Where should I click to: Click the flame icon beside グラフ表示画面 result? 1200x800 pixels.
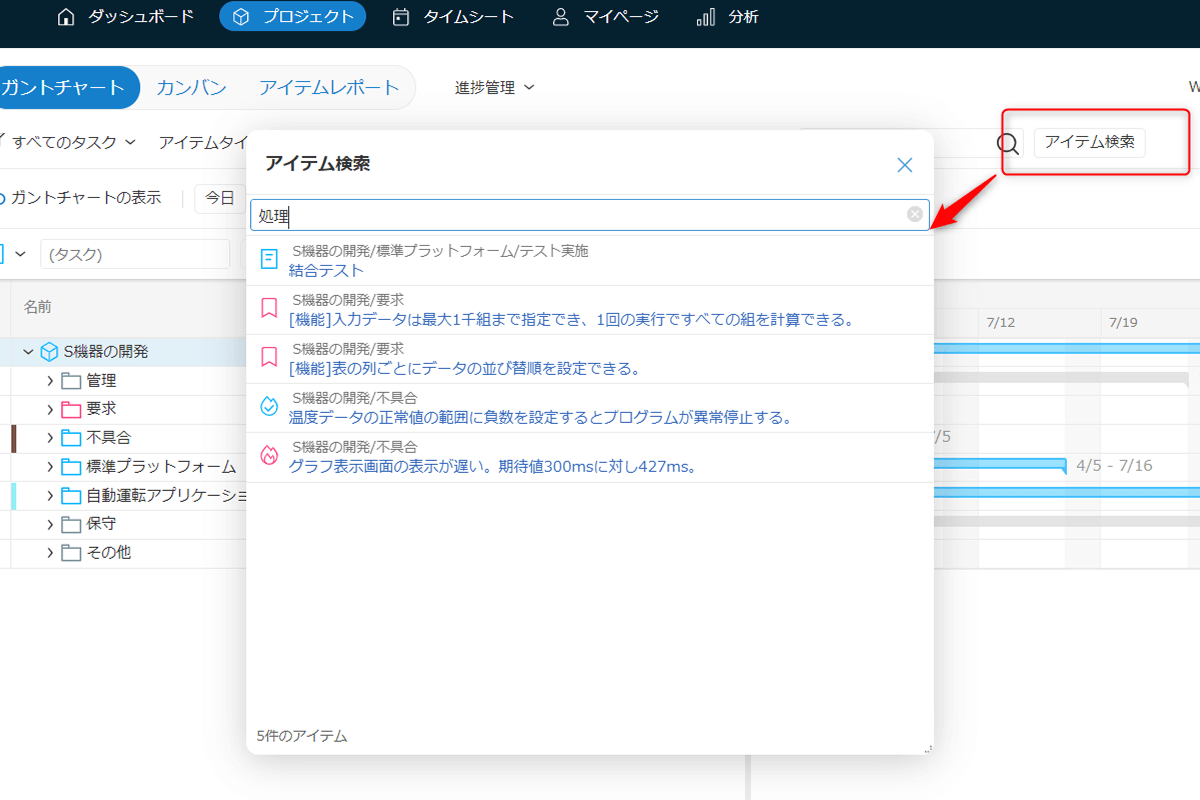click(268, 456)
